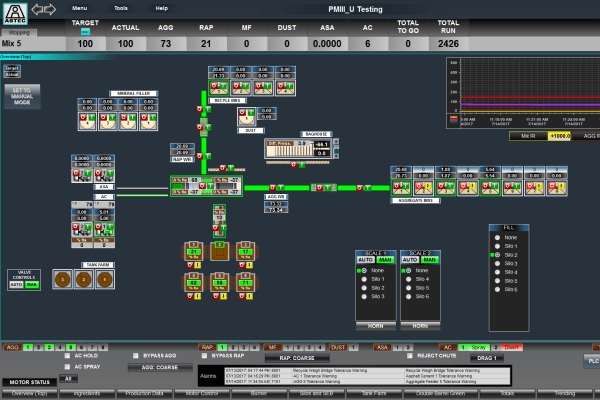Sound the Scale 2 HORN button
Image resolution: width=600 pixels, height=400 pixels.
point(420,326)
